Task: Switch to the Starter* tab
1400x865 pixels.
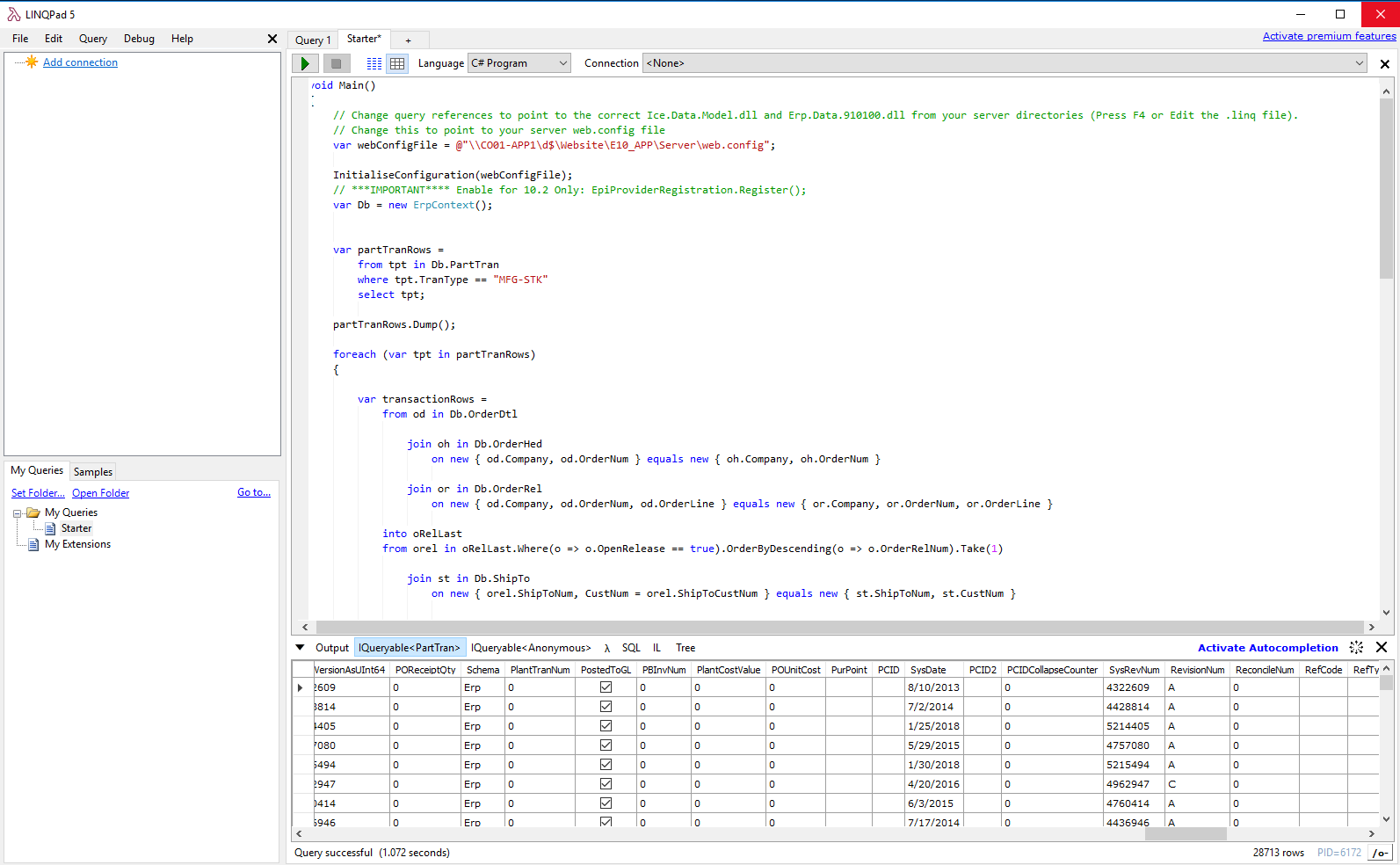Action: point(364,39)
